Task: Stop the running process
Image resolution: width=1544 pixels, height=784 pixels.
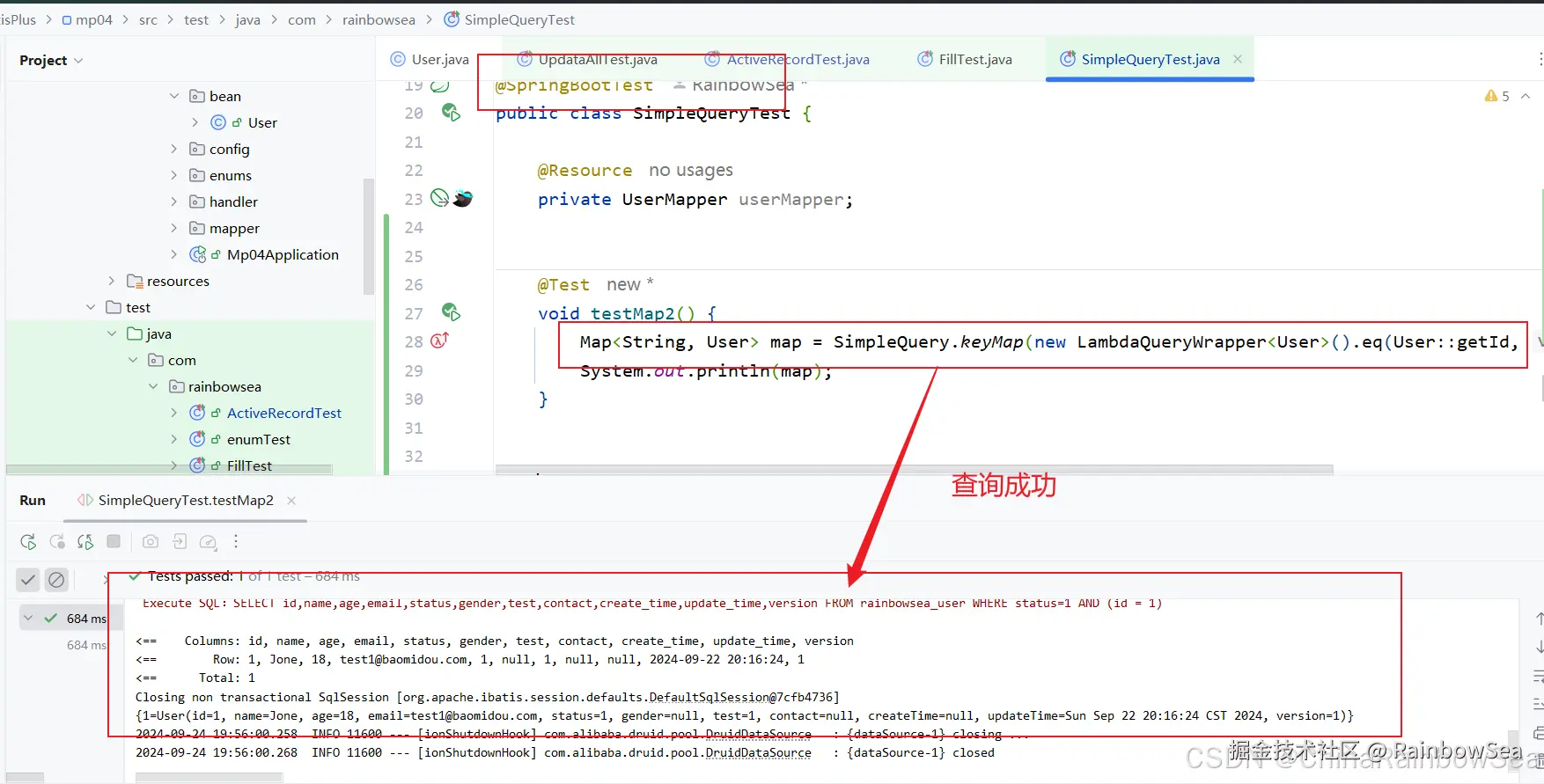Action: 114,542
